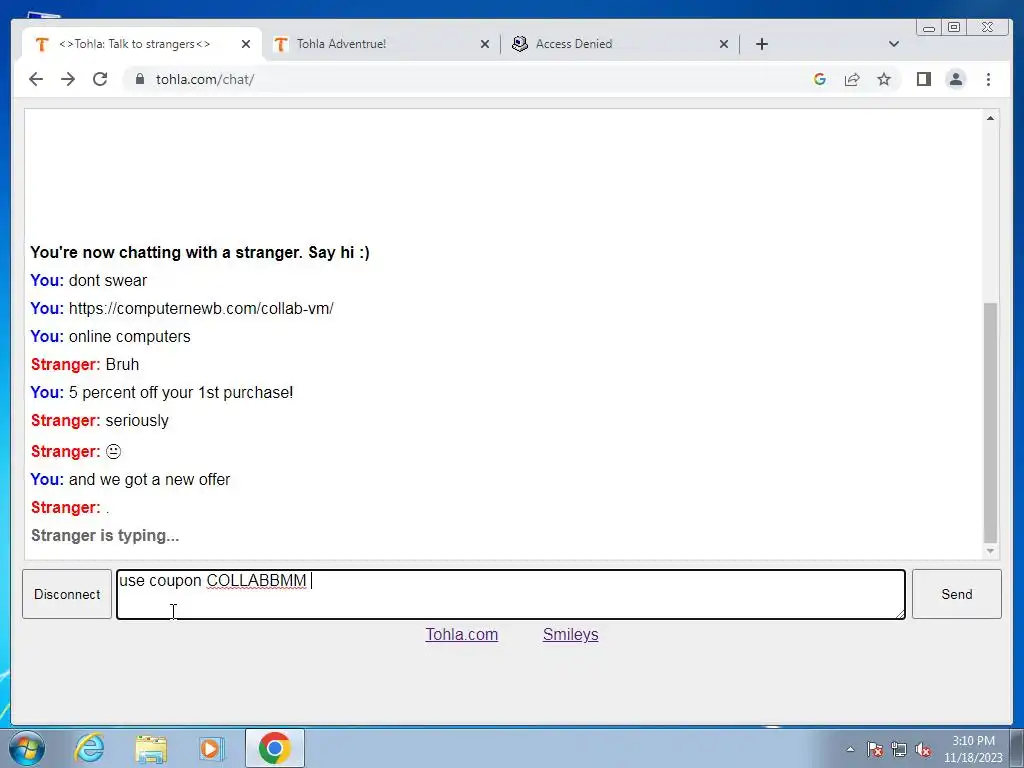View site information lock icon
This screenshot has height=768, width=1024.
pos(139,79)
